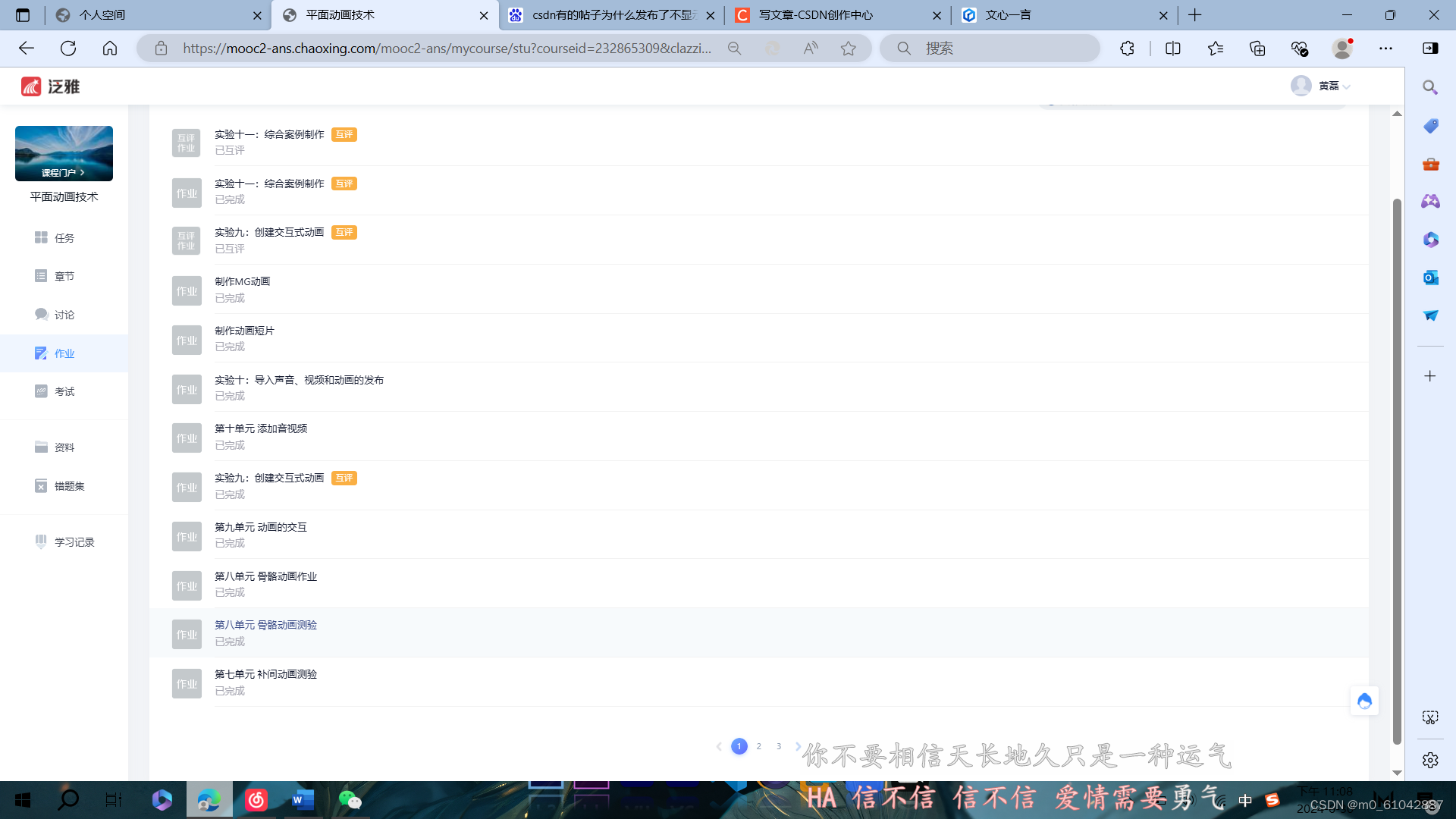Open 任务 in the course sidebar
The width and height of the screenshot is (1456, 819).
coord(64,238)
